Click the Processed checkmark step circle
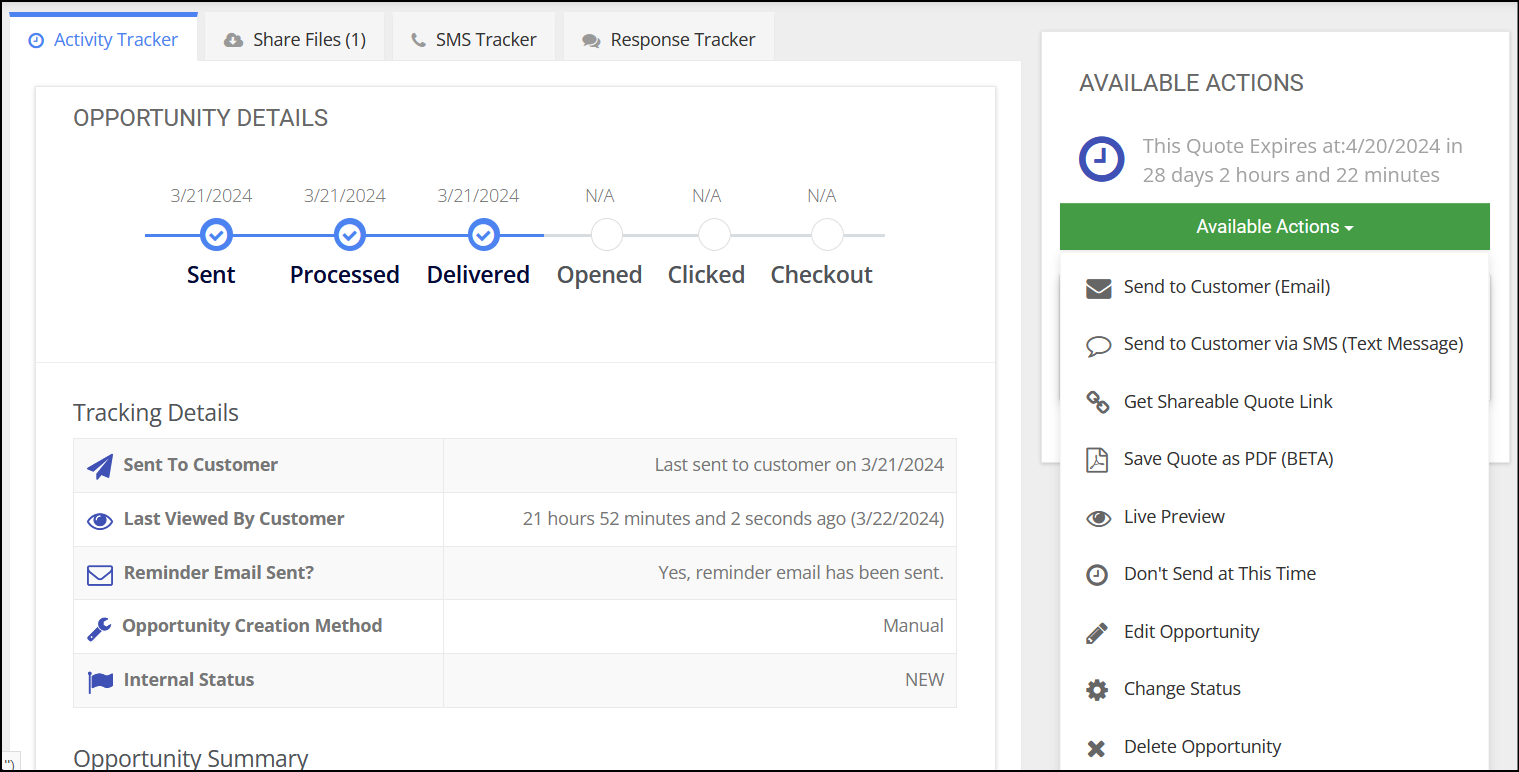 coord(349,235)
